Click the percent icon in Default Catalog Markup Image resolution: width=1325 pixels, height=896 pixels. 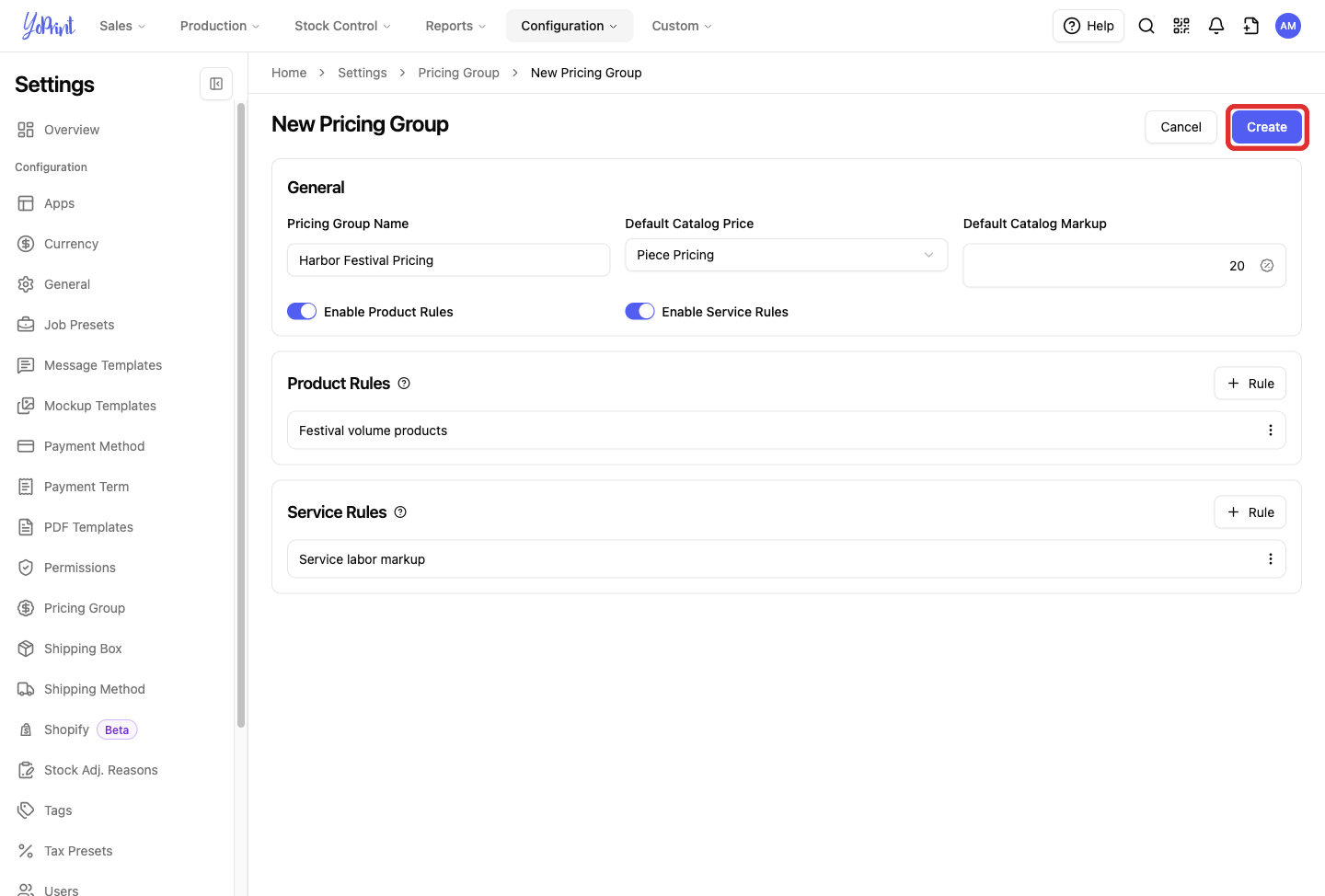(1267, 266)
